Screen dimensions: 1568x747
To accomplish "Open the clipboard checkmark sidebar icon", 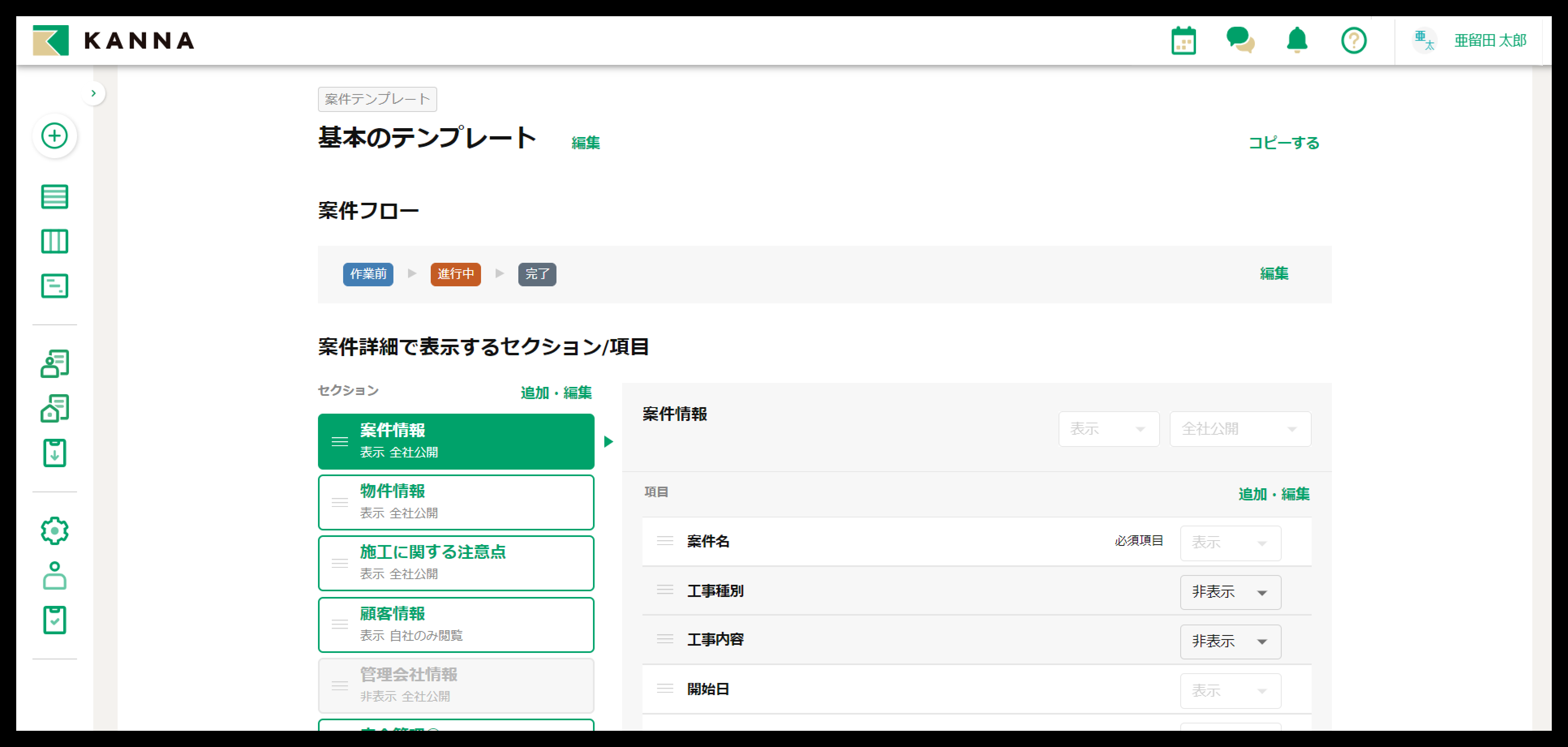I will (x=55, y=620).
